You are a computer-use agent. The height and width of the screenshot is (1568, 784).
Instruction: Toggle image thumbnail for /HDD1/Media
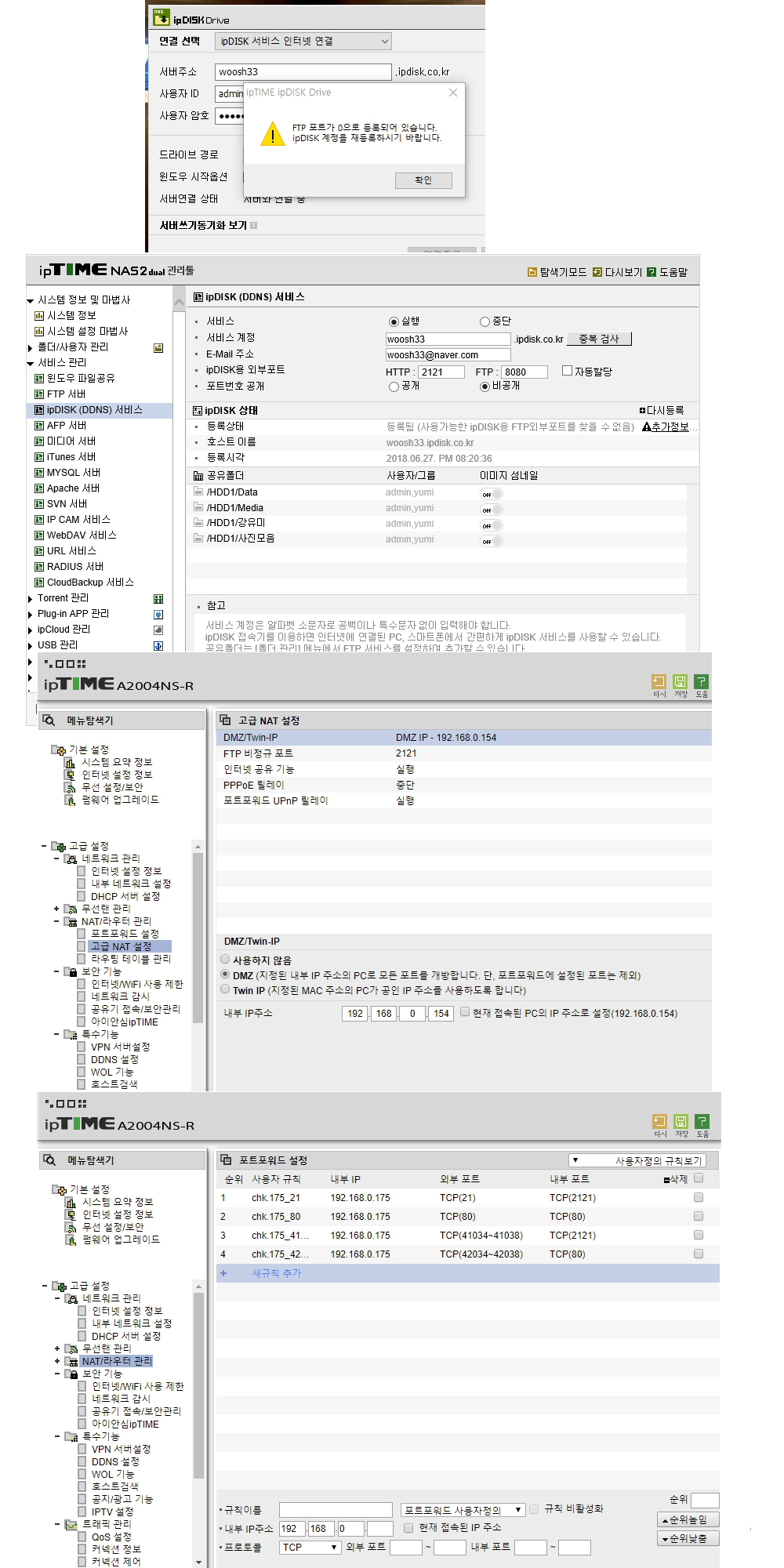pyautogui.click(x=492, y=510)
